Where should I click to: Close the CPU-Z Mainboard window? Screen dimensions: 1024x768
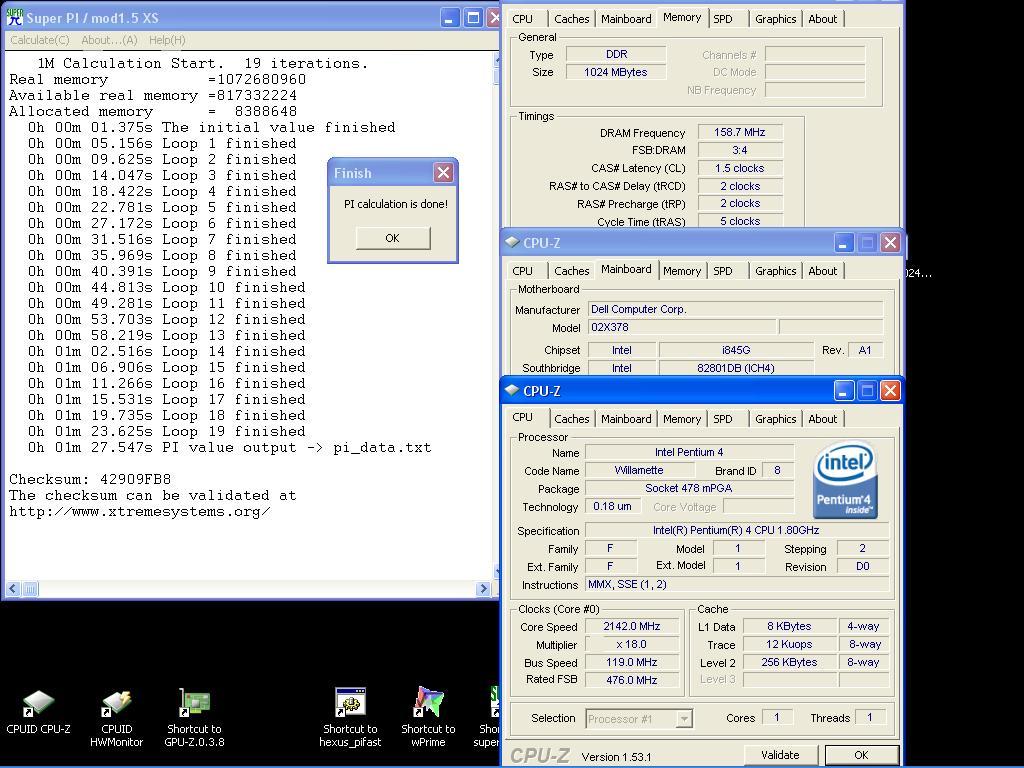890,243
